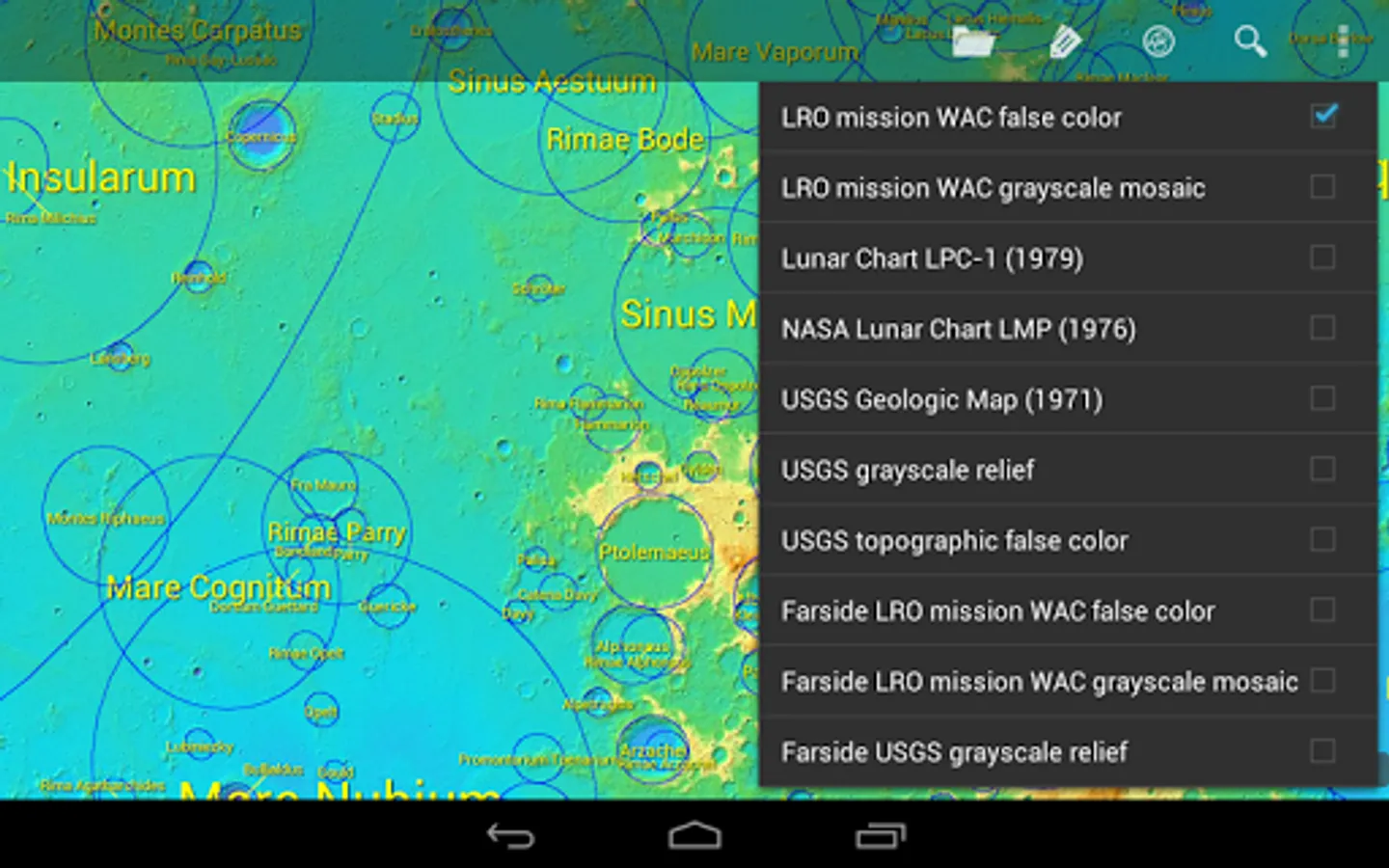The image size is (1389, 868).
Task: Check Farside LRO mission WAC false color checkbox
Action: [1323, 609]
